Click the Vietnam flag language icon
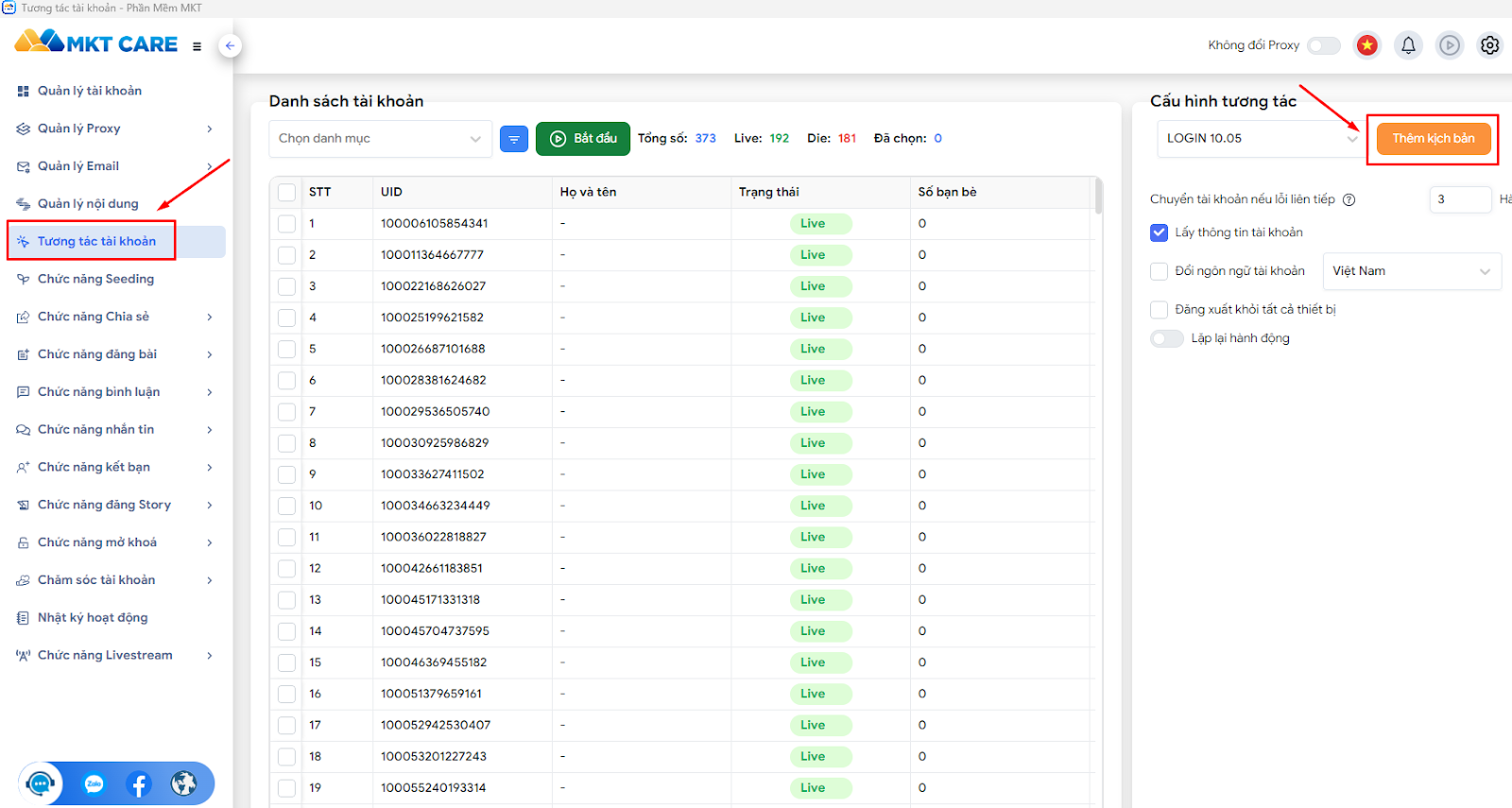Viewport: 1512px width, 808px height. pyautogui.click(x=1366, y=45)
